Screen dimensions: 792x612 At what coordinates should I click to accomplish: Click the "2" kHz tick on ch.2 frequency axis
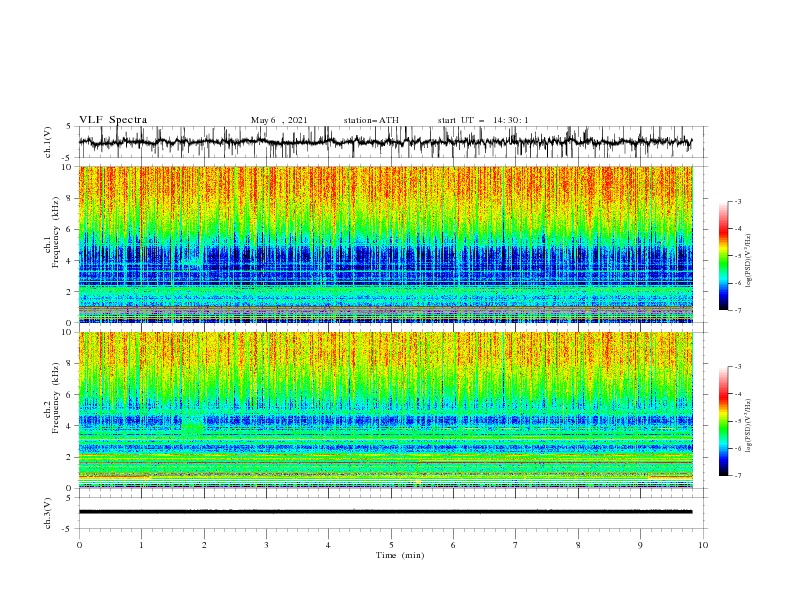click(x=69, y=457)
